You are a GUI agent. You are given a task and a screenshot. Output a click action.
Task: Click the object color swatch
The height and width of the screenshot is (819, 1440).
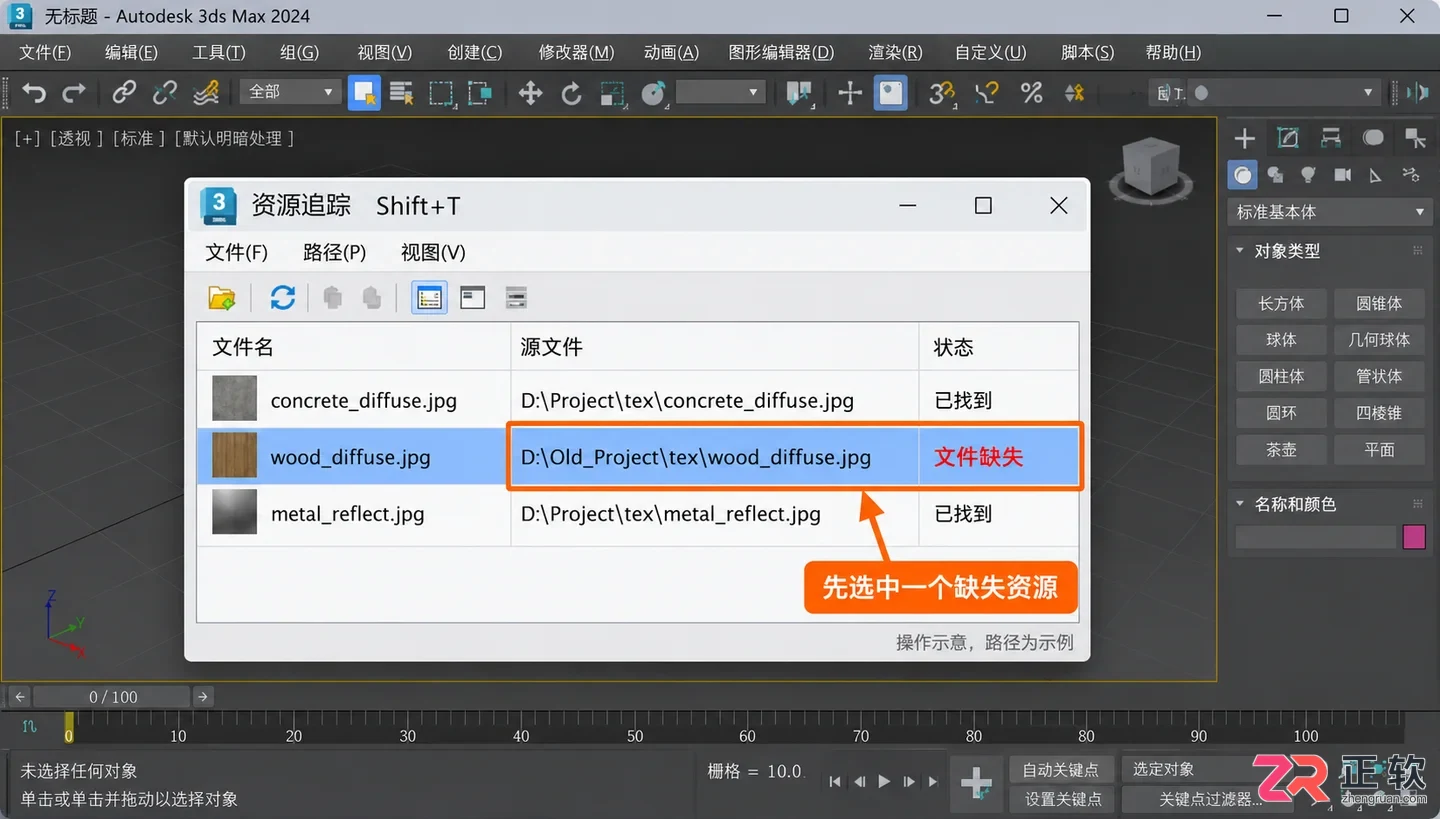(x=1414, y=537)
